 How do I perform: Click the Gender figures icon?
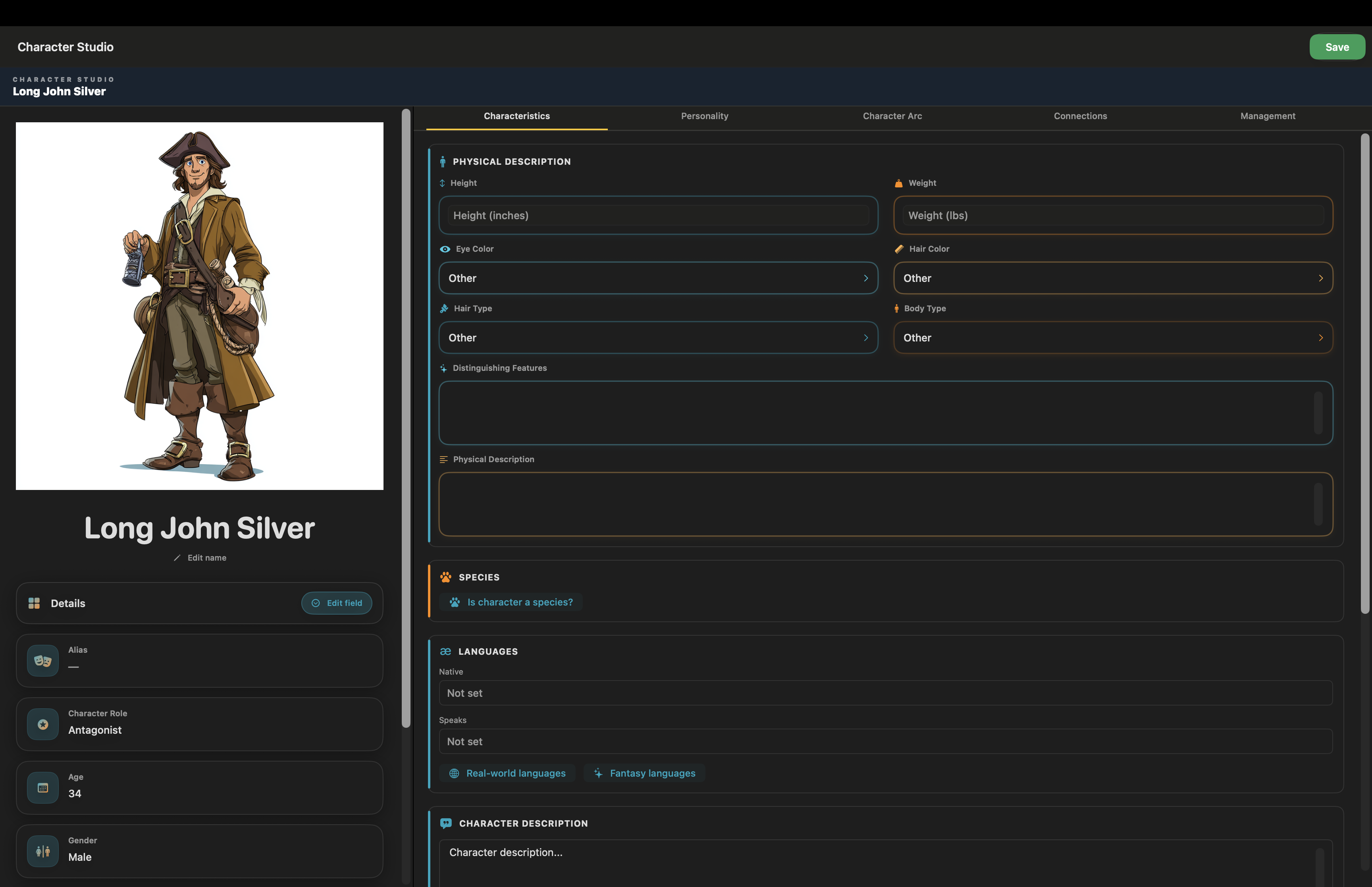tap(42, 851)
